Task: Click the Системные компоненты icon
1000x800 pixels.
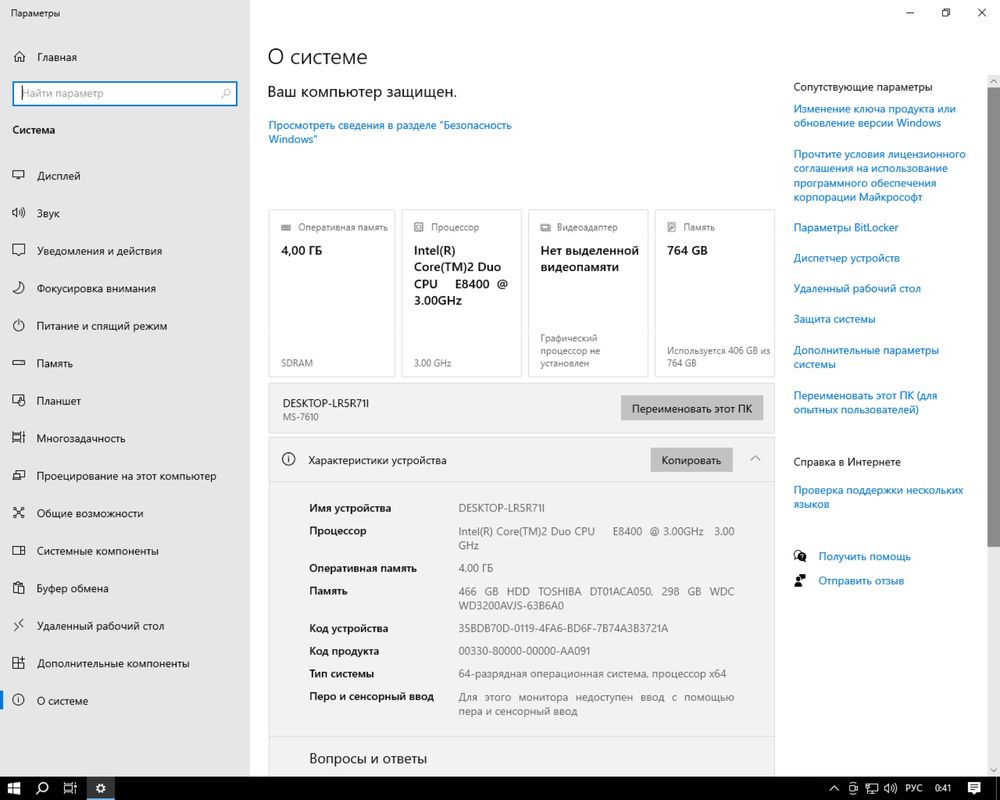Action: click(x=18, y=551)
